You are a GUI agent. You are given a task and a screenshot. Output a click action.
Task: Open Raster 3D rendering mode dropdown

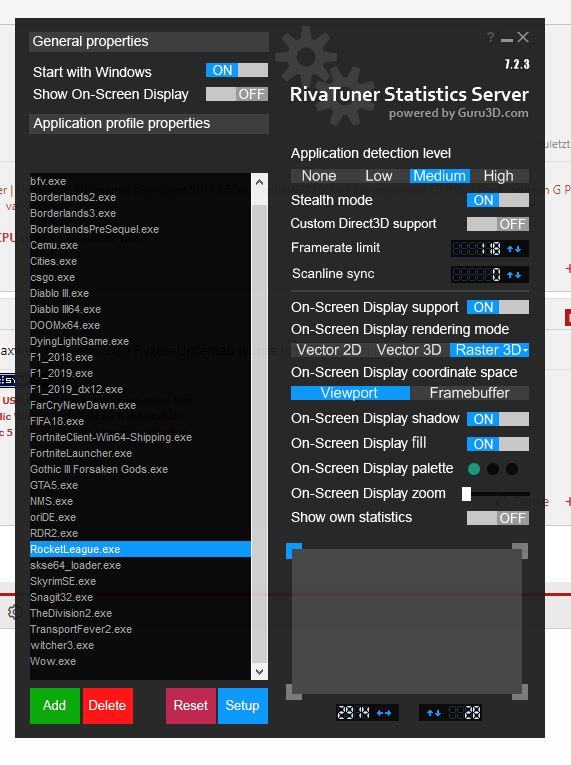489,350
